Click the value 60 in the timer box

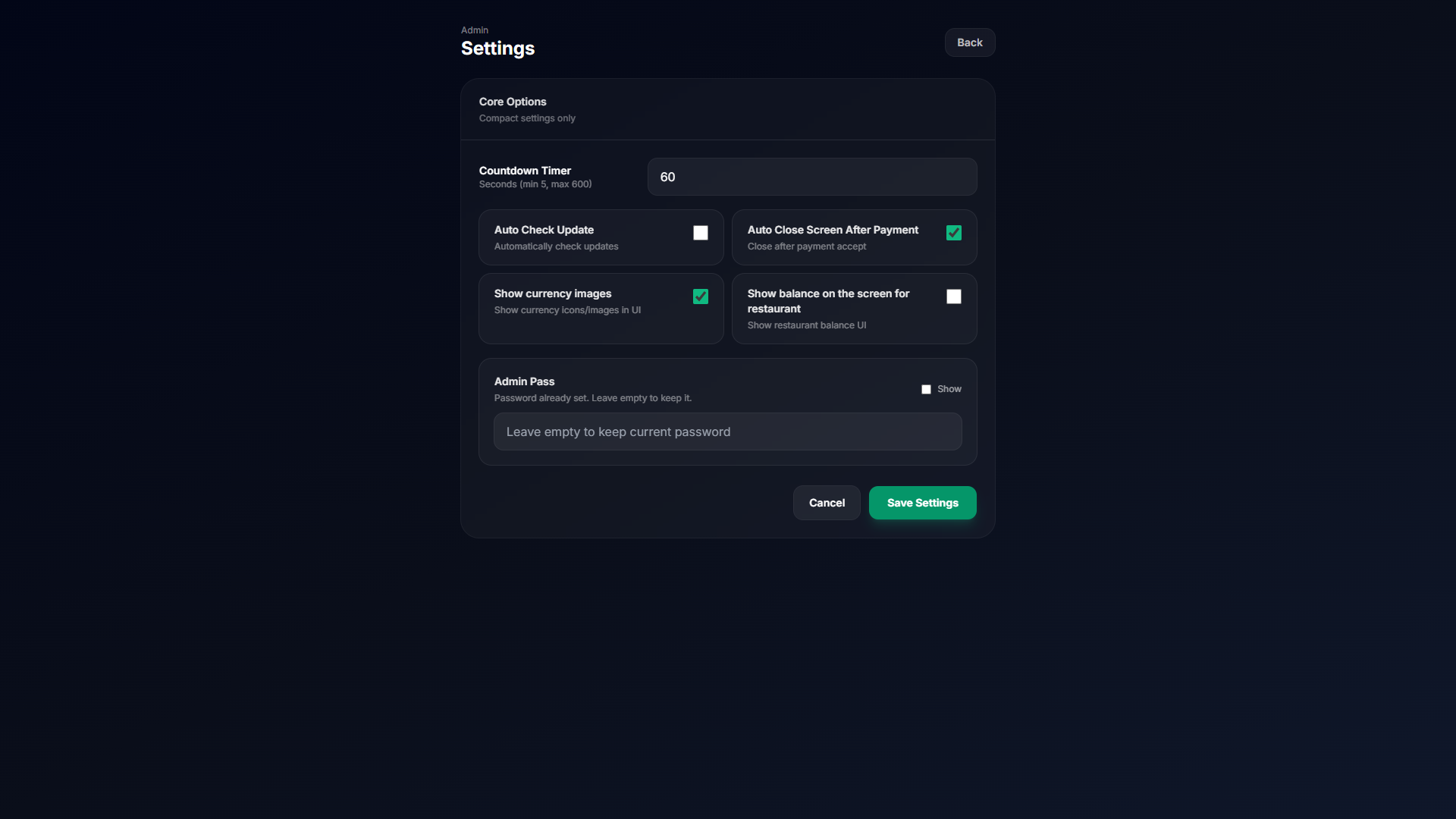(x=667, y=177)
